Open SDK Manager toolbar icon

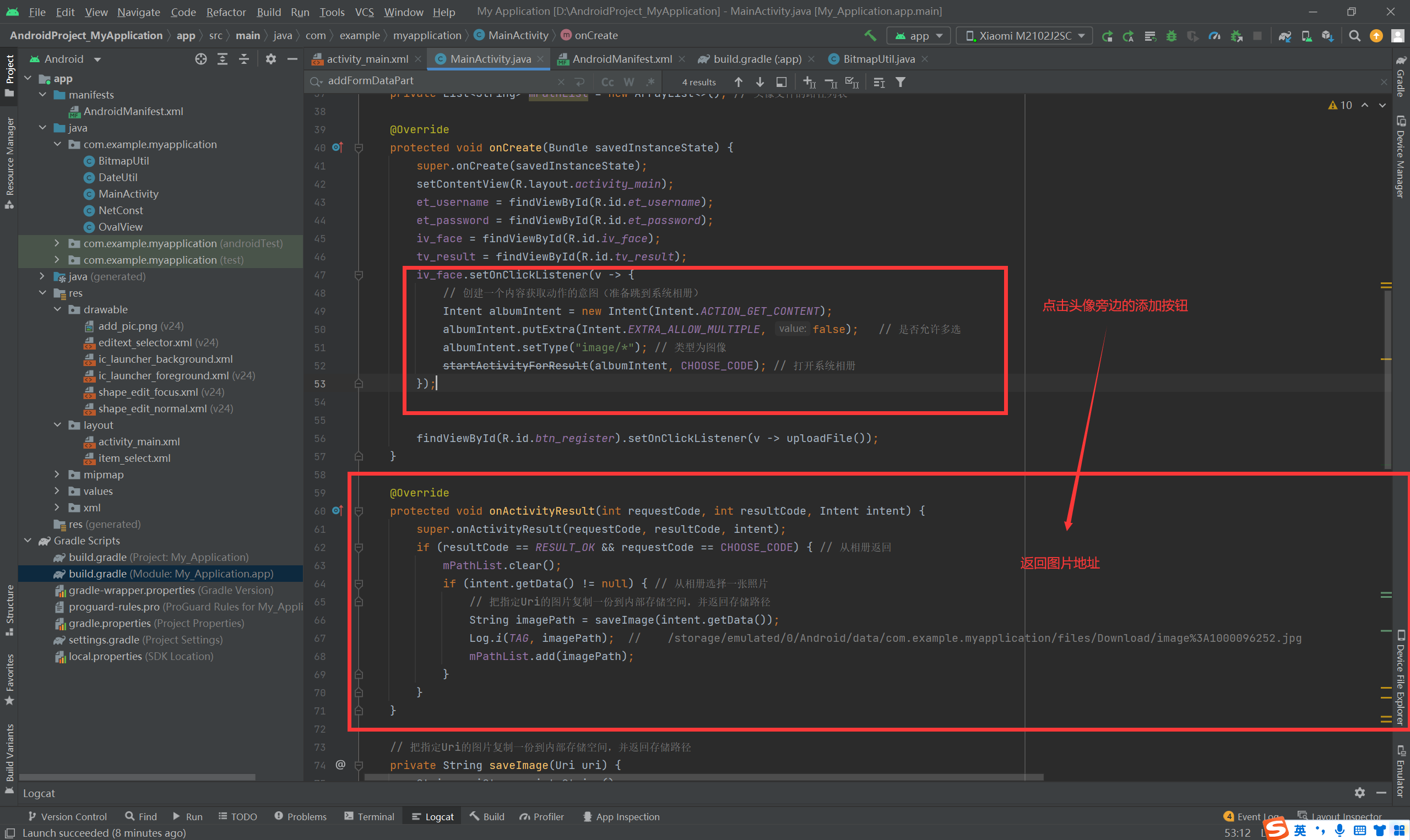coord(1327,36)
